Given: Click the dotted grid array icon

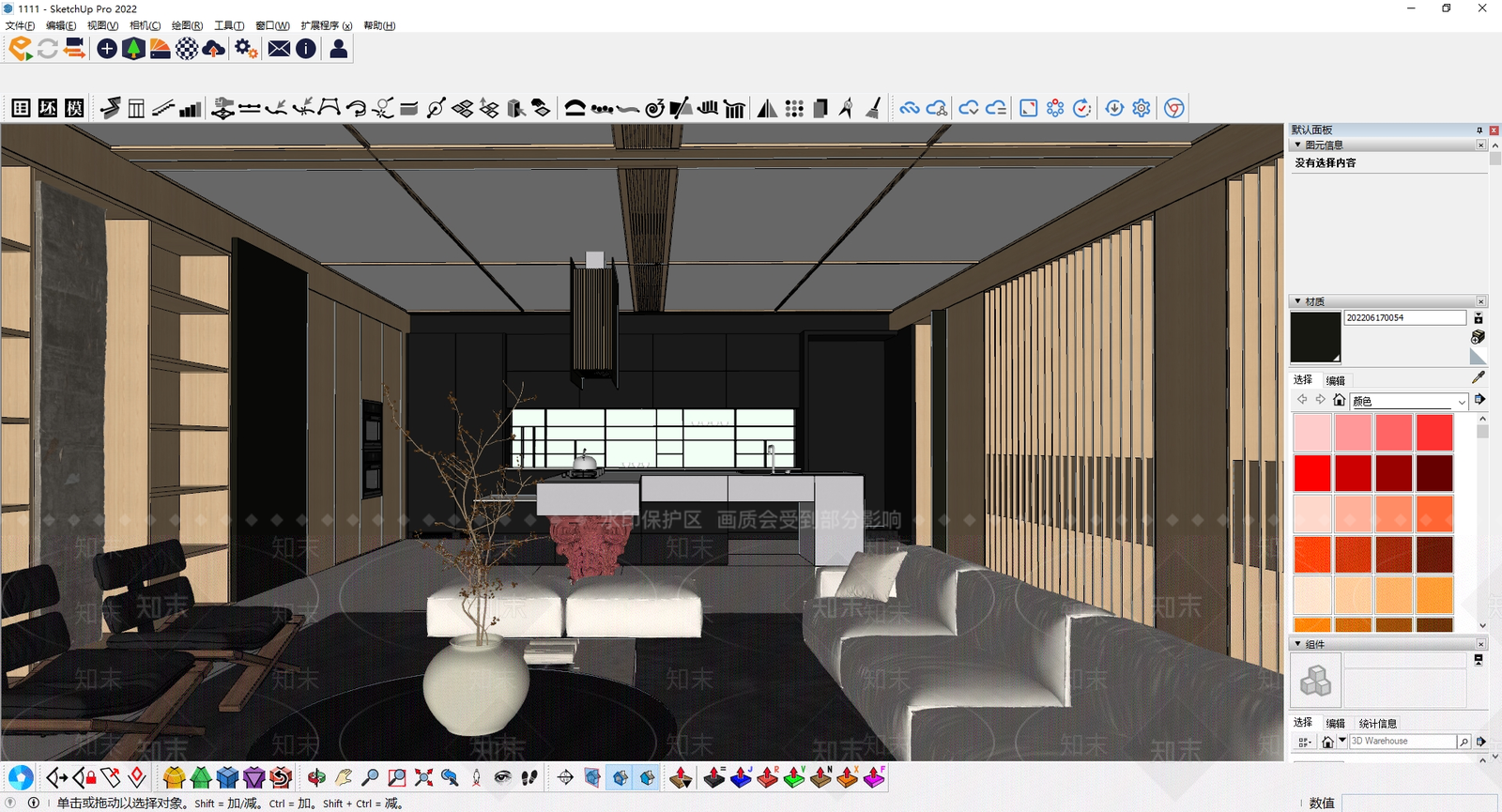Looking at the screenshot, I should tap(794, 108).
